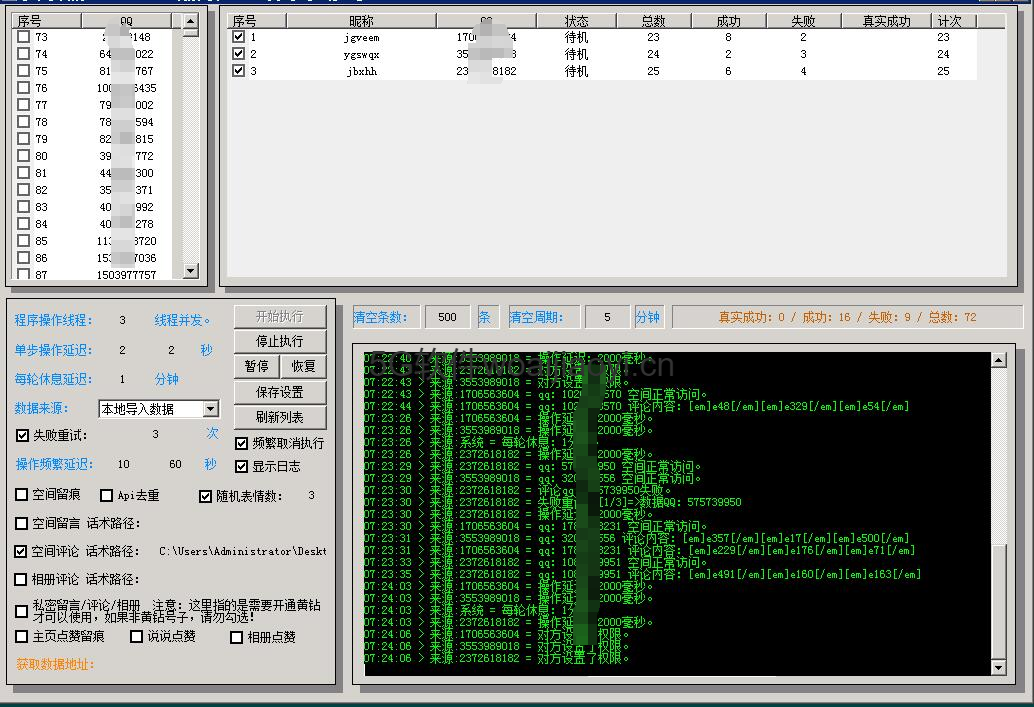Click 操作频繁延迟 value 60
Screen dimensions: 1034x707
coord(175,464)
